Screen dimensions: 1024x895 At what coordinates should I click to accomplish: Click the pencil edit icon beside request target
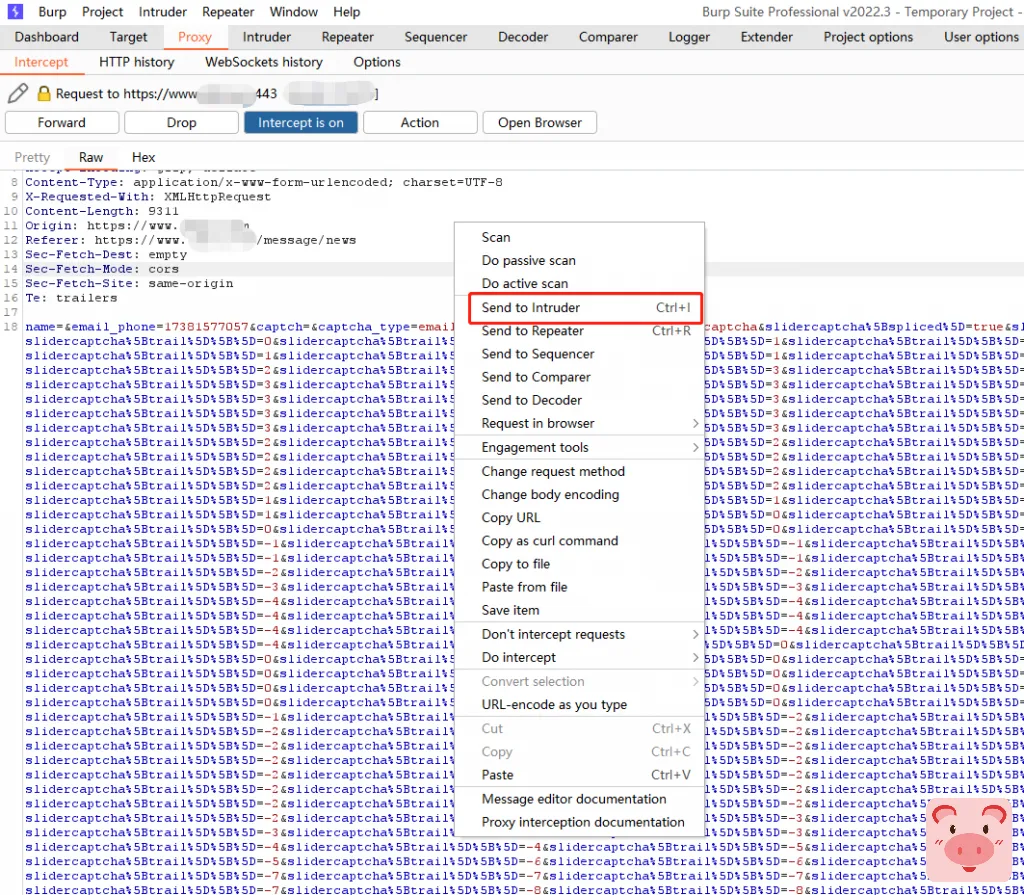[x=18, y=93]
